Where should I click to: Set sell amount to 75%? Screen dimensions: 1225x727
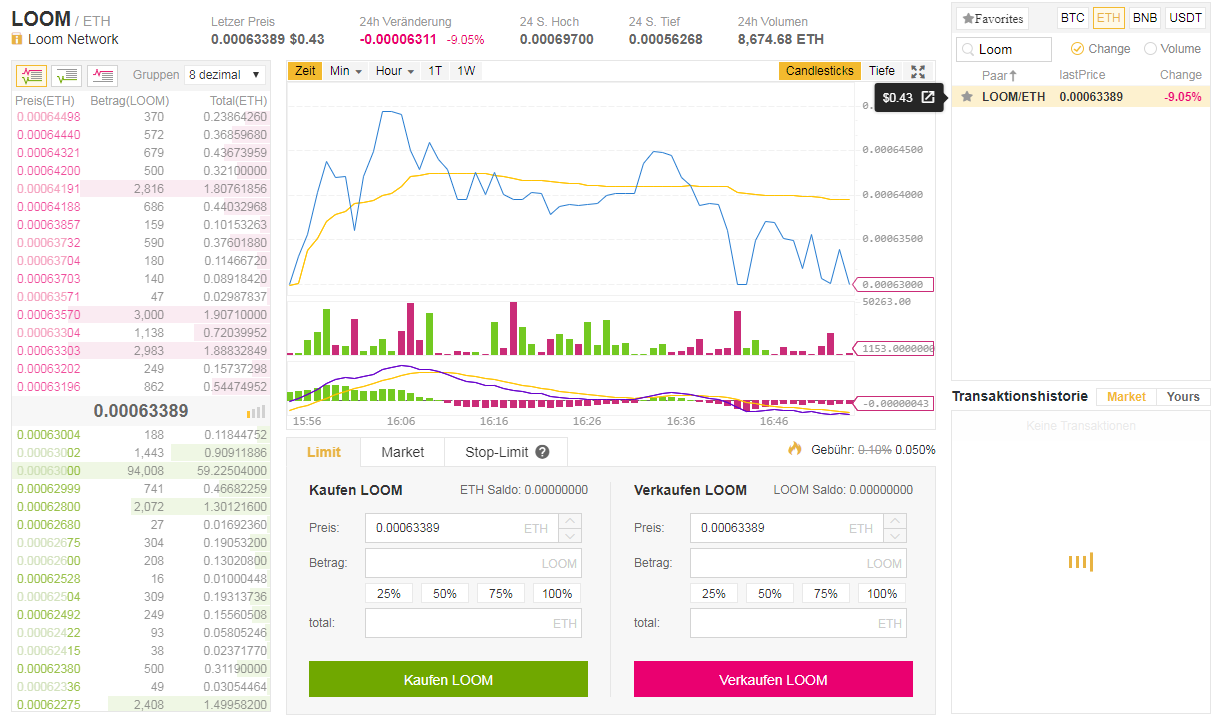826,593
